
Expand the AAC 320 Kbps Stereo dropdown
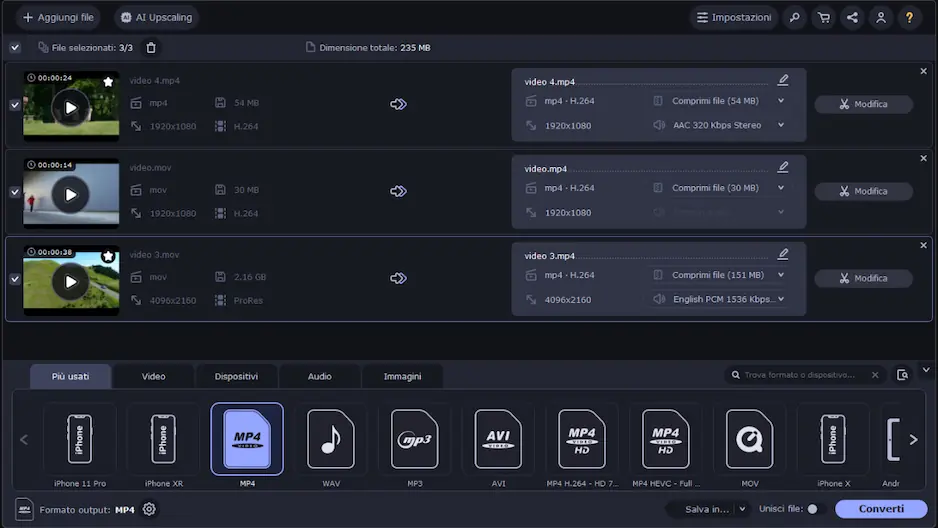click(780, 125)
